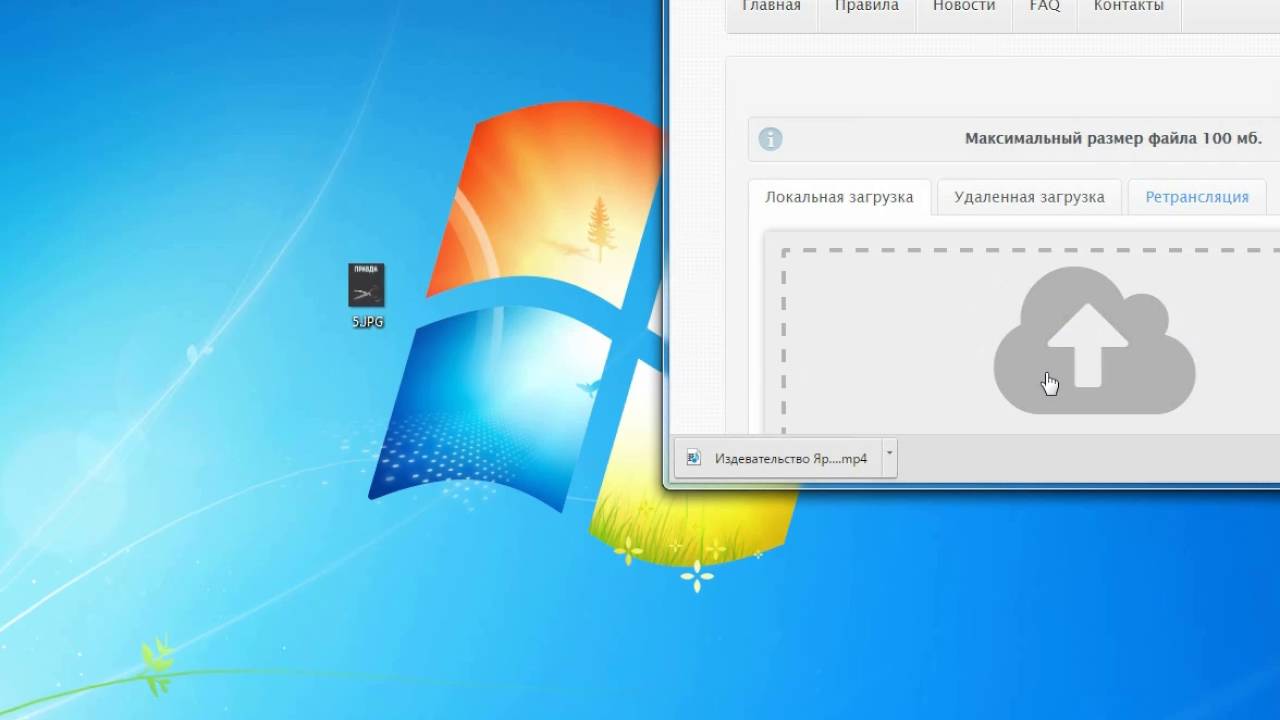
Task: Open the Ретрансляция tab
Action: [x=1196, y=197]
